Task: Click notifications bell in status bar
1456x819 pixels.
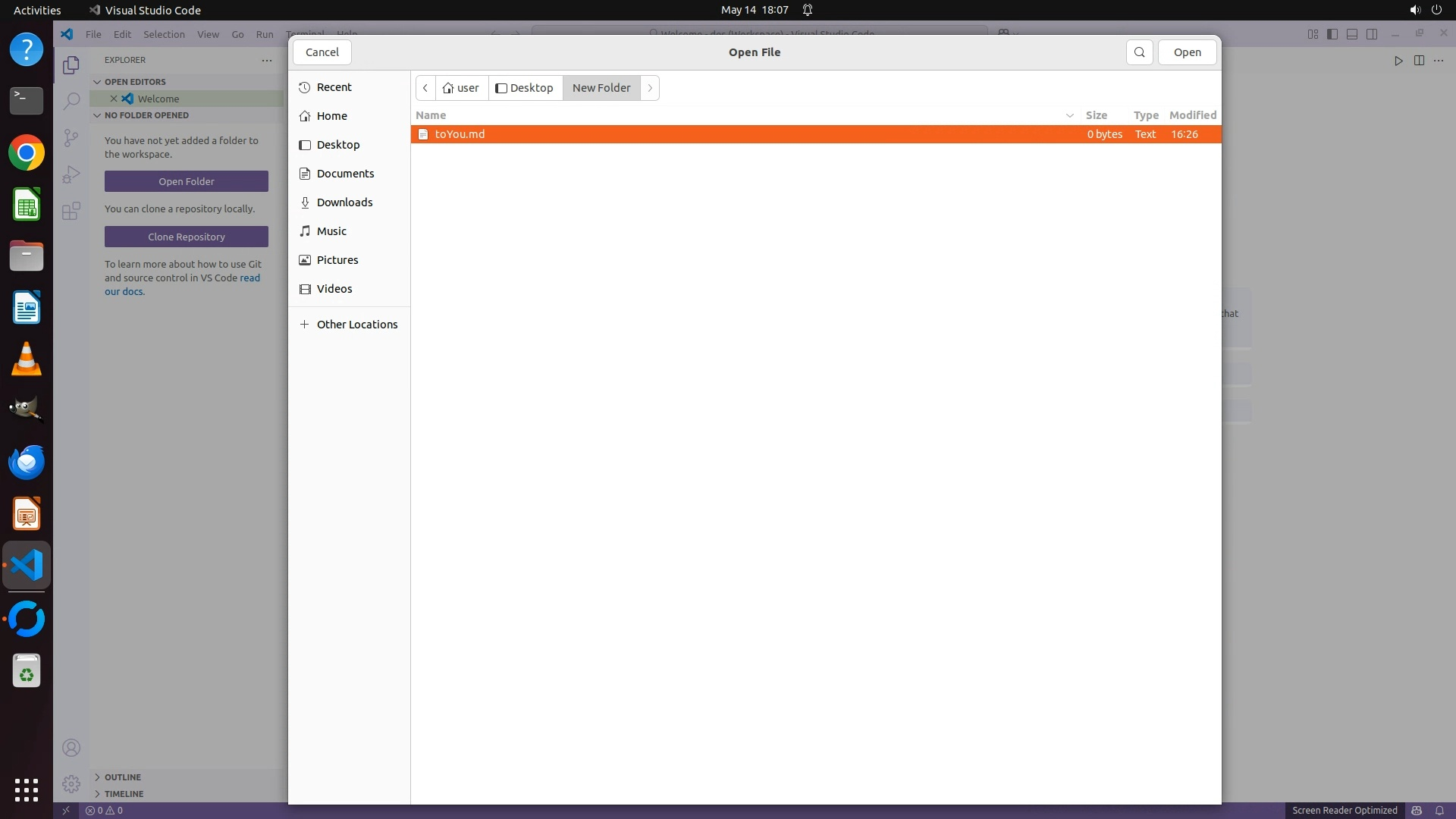Action: [1439, 810]
